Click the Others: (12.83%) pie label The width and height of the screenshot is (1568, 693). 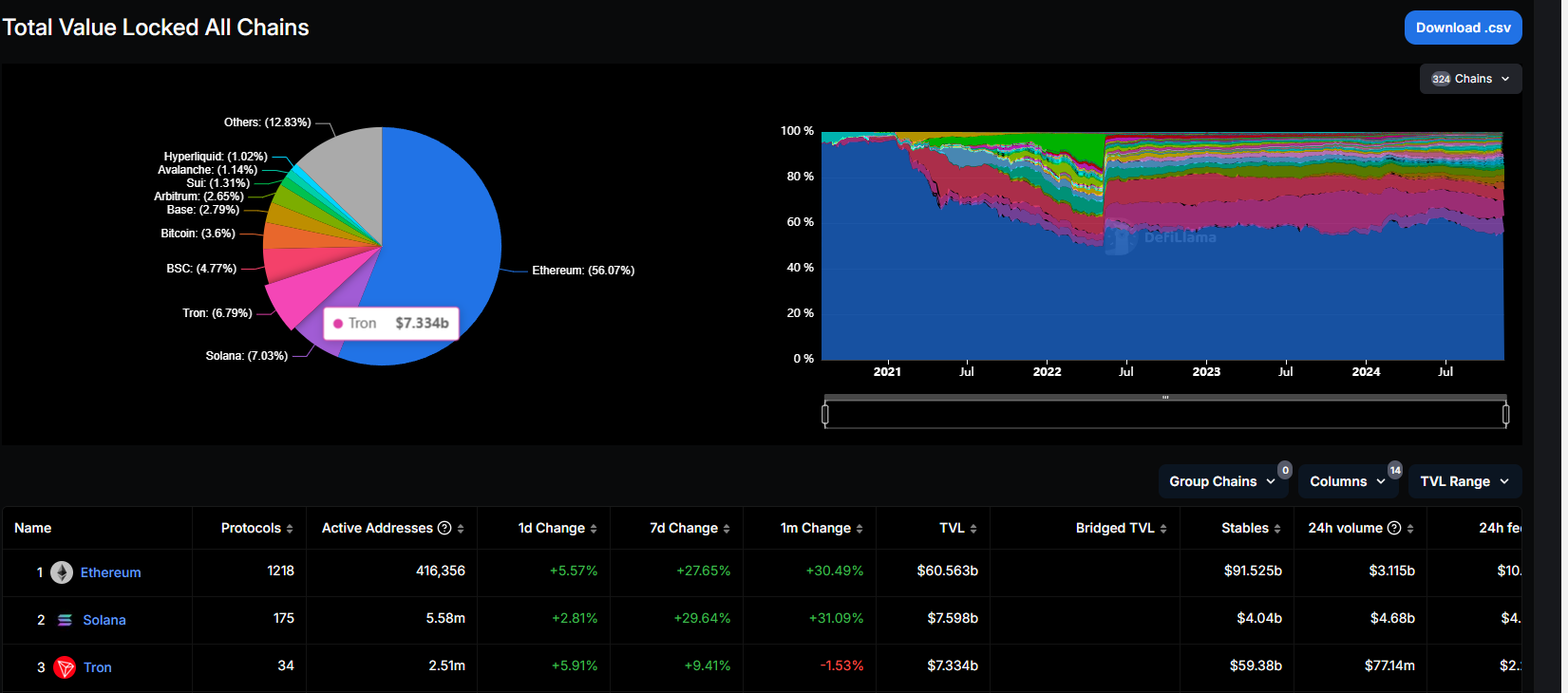[268, 122]
